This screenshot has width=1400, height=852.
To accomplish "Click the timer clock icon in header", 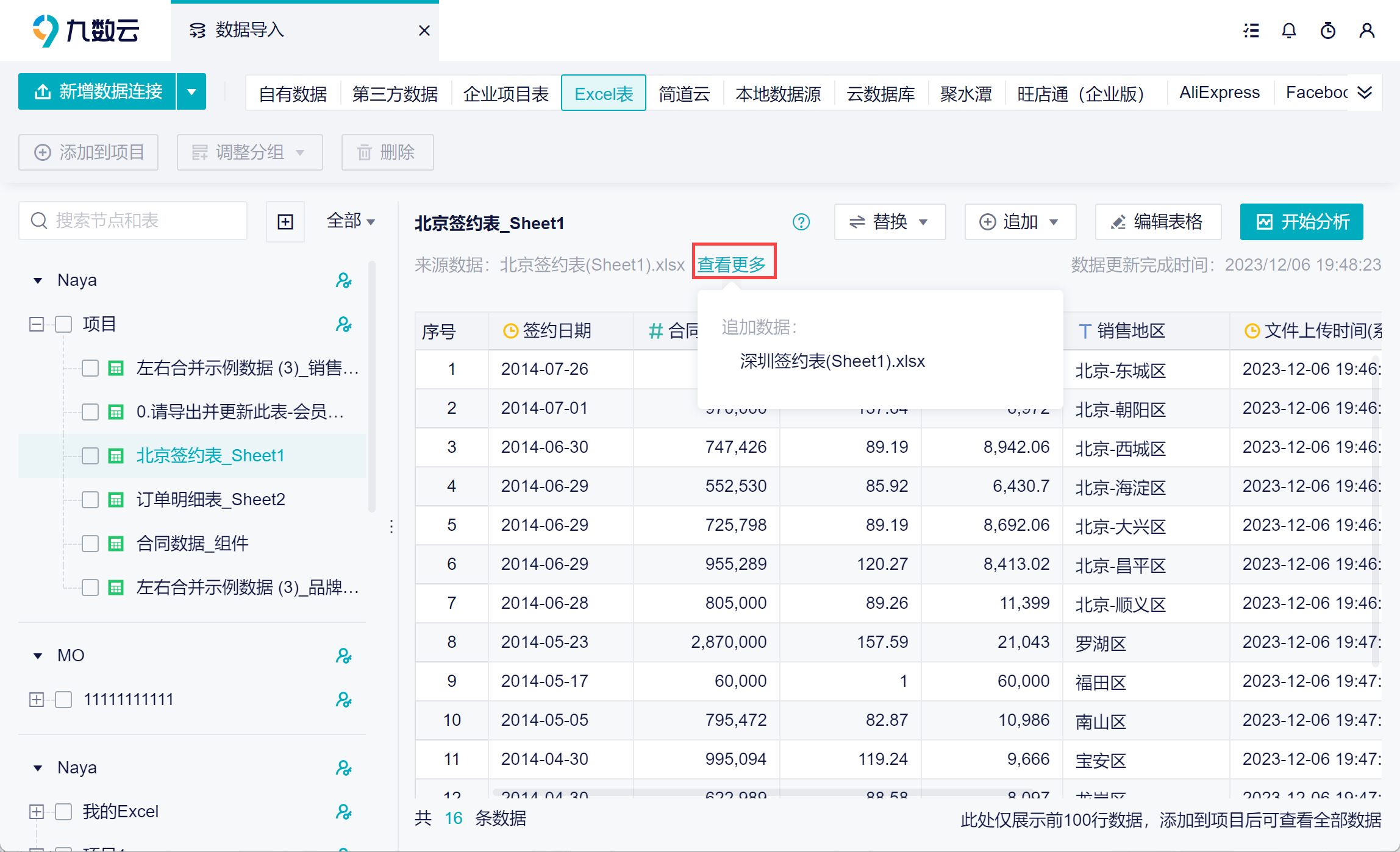I will pyautogui.click(x=1327, y=30).
